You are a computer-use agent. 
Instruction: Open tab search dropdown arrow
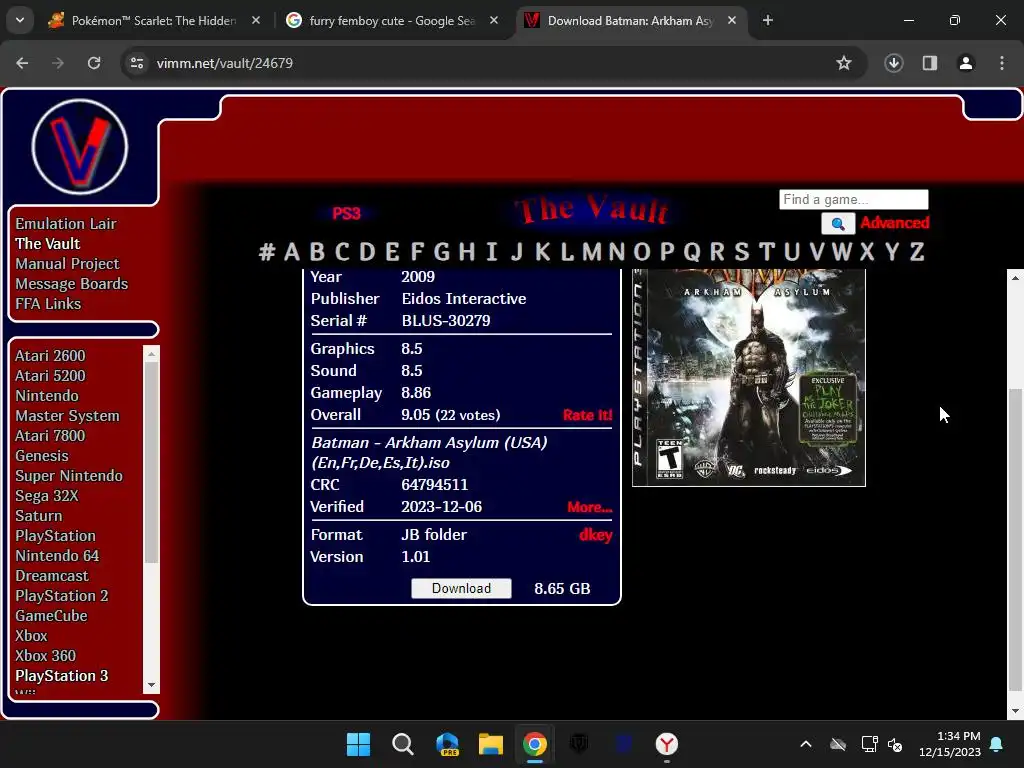(20, 20)
